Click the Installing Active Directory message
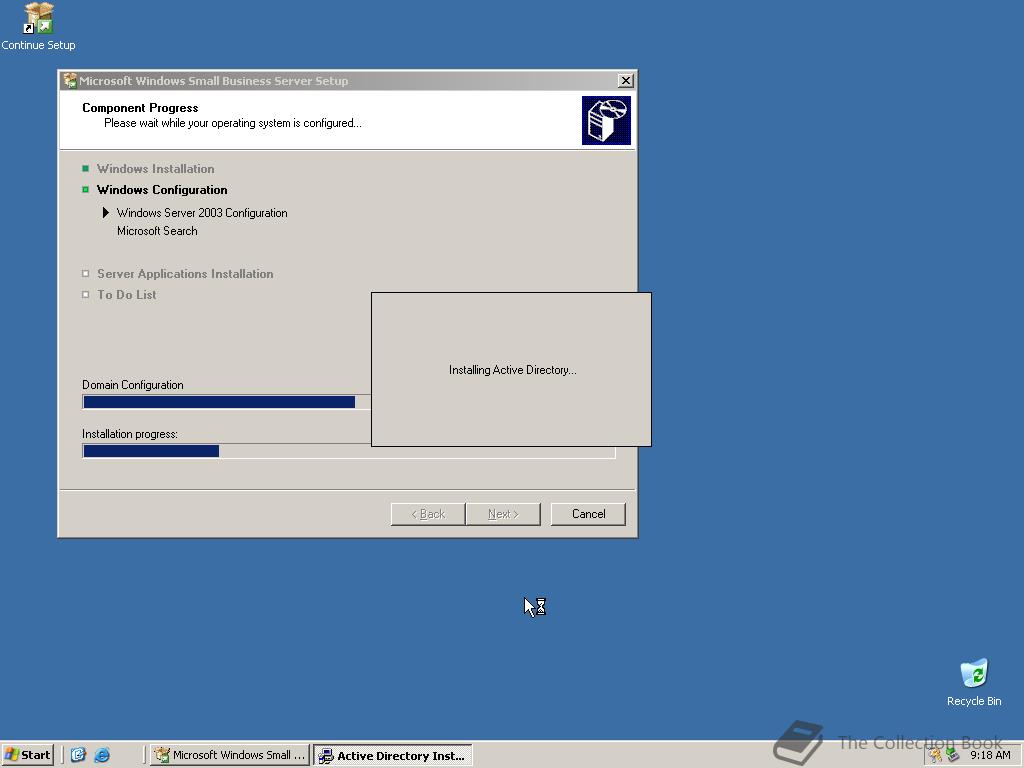This screenshot has height=768, width=1024. [x=513, y=370]
